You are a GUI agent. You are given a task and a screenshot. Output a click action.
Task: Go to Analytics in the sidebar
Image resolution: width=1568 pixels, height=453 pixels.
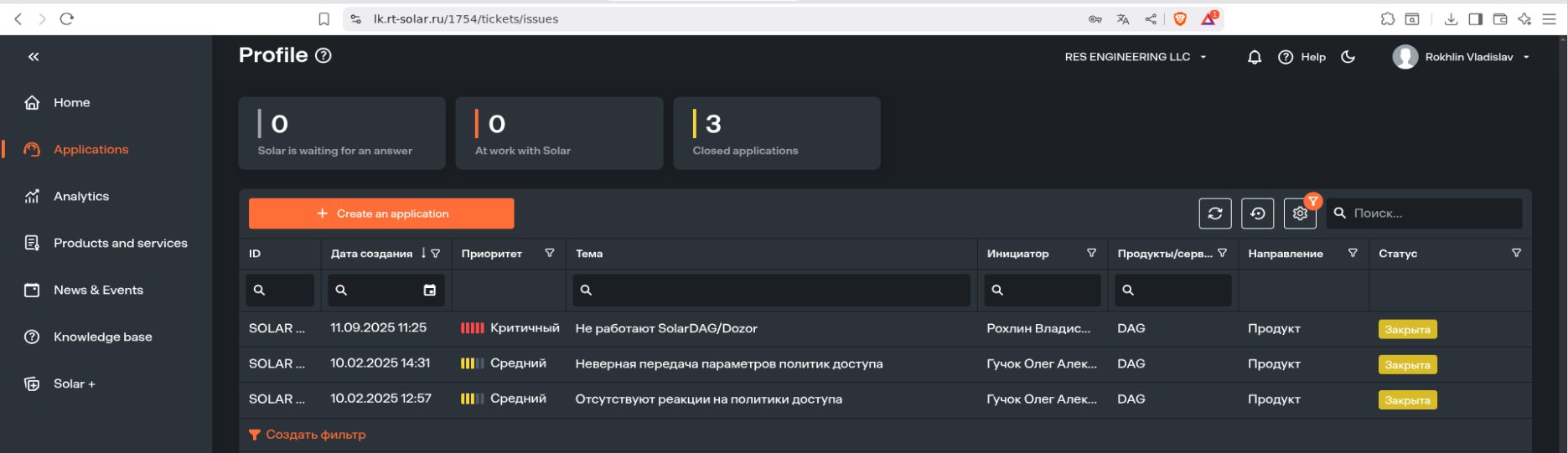pos(80,196)
